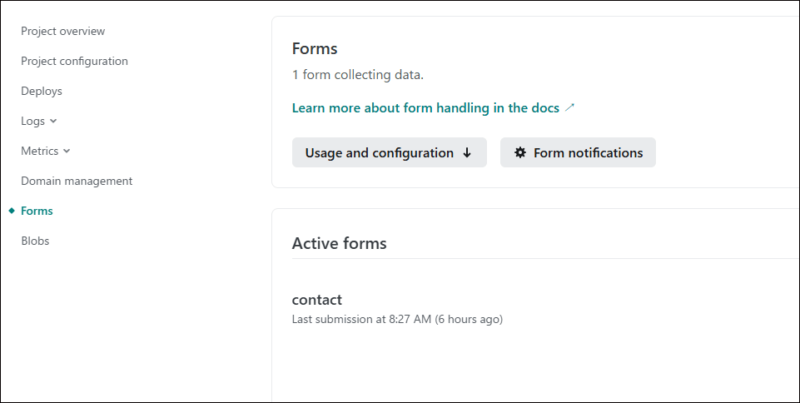Click the gear icon on Form notifications
This screenshot has height=403, width=800.
pyautogui.click(x=520, y=153)
